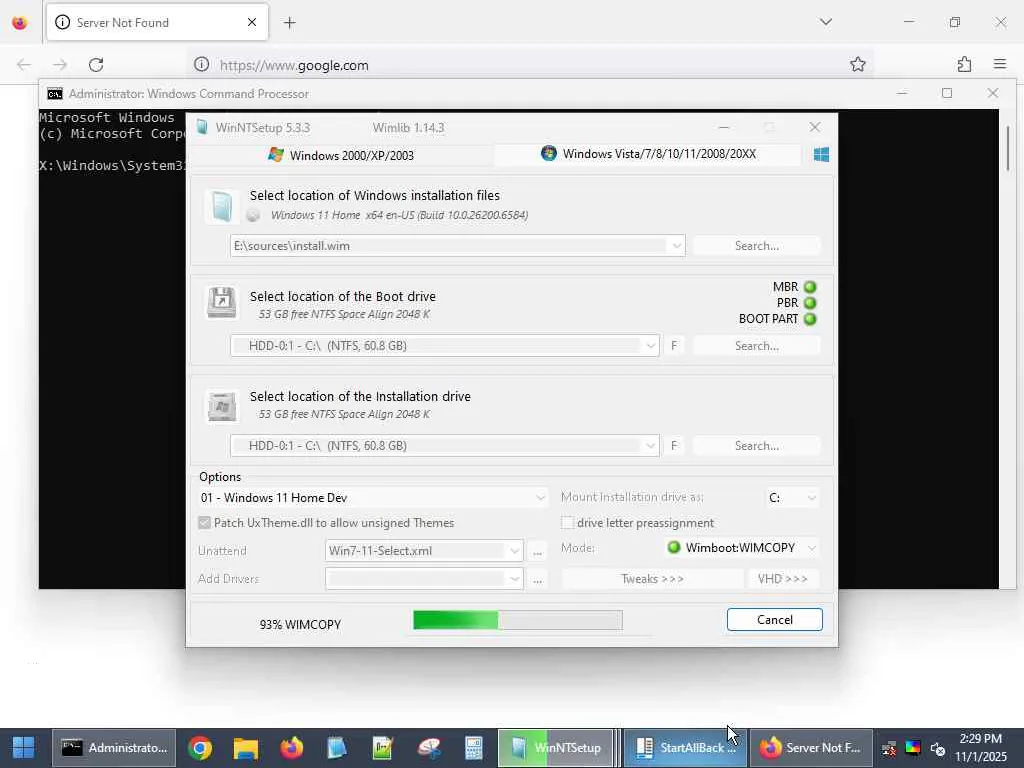
Task: Click the WinNTSetup title bar icon
Action: coord(202,127)
